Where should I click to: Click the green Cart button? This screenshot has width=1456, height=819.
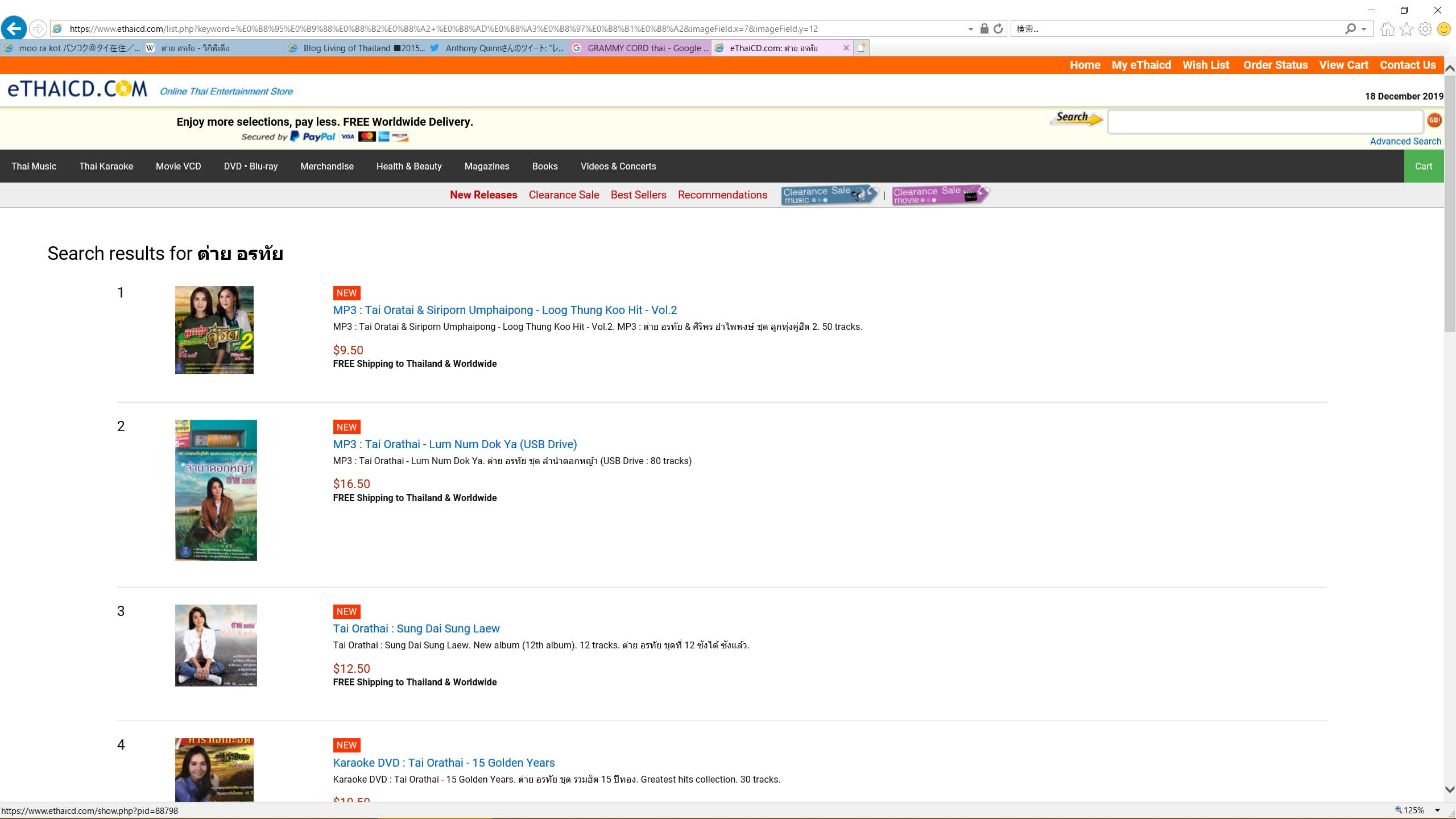(1424, 166)
